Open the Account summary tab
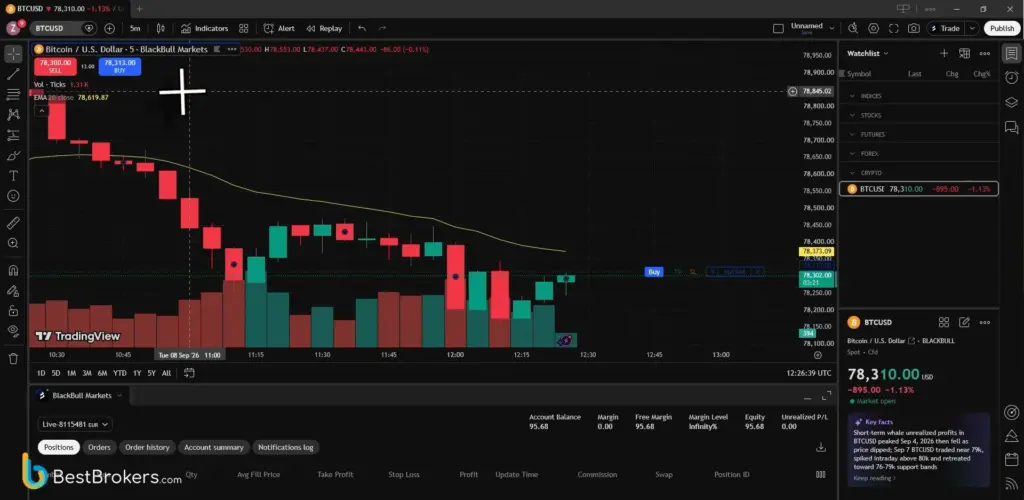Viewport: 1024px width, 500px height. click(214, 447)
